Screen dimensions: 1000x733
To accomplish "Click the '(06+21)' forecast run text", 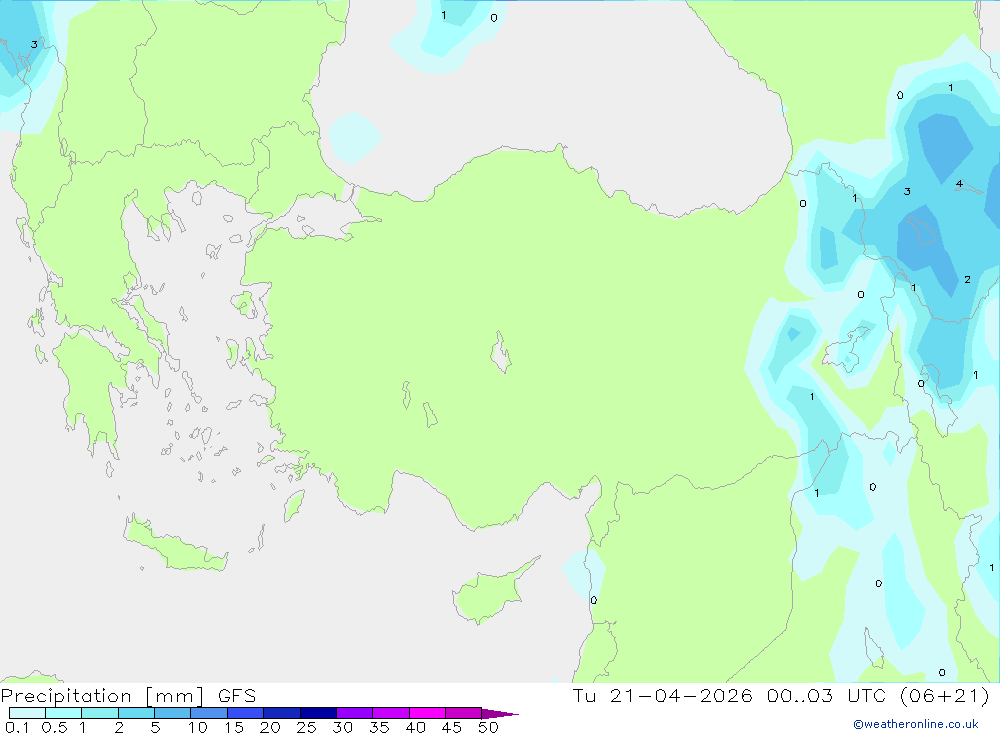I will click(x=945, y=695).
